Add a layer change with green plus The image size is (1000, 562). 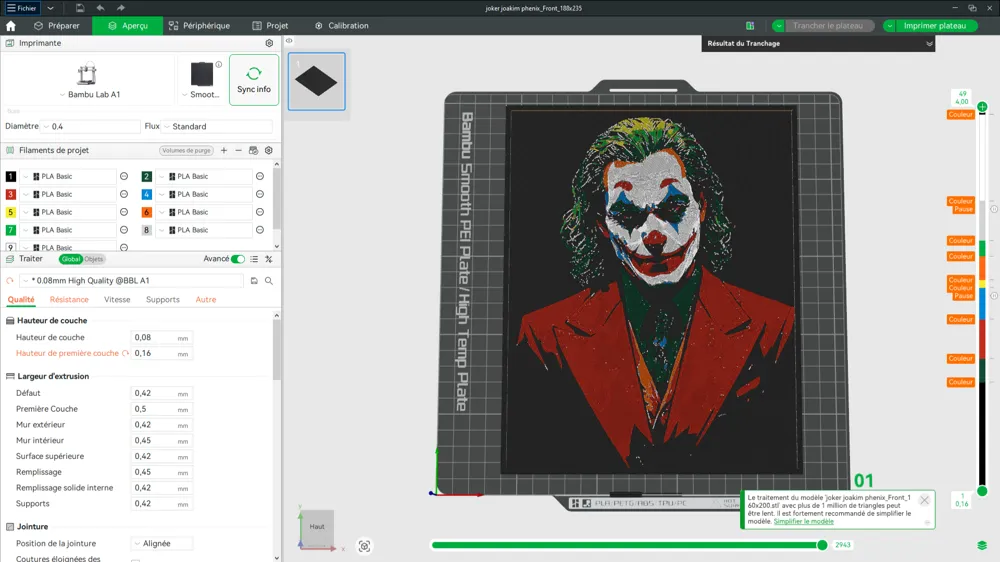(982, 107)
